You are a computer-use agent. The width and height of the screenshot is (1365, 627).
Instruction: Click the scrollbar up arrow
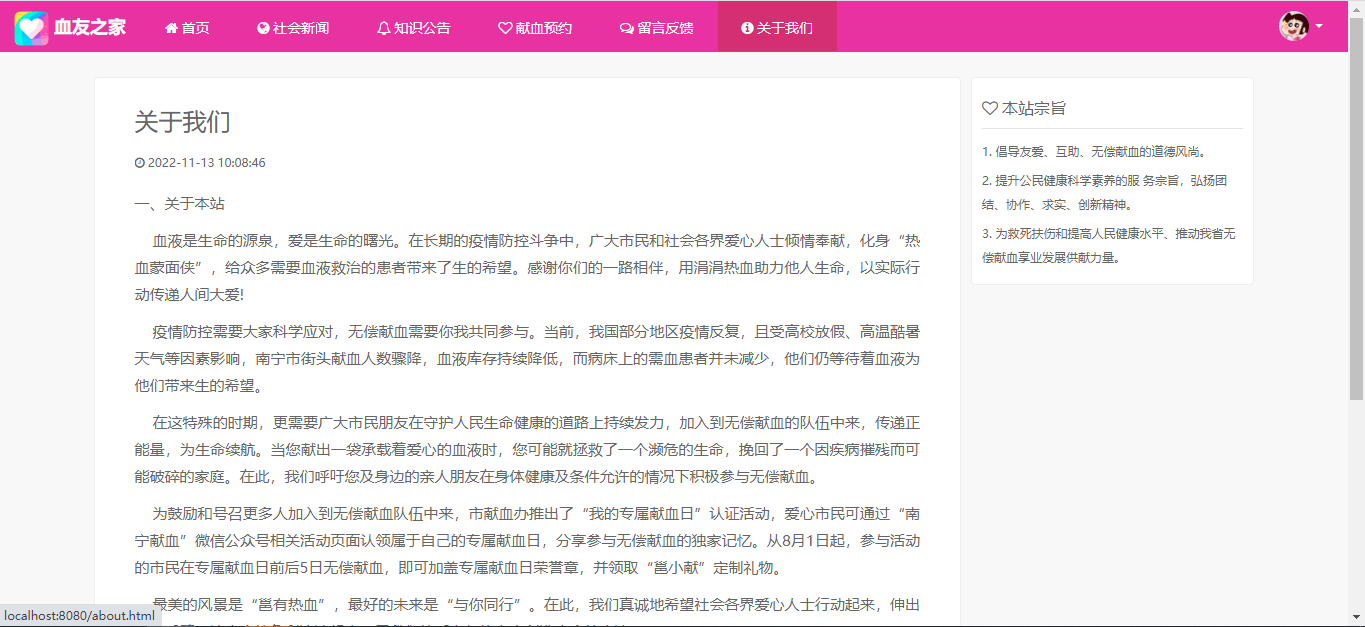click(1356, 8)
